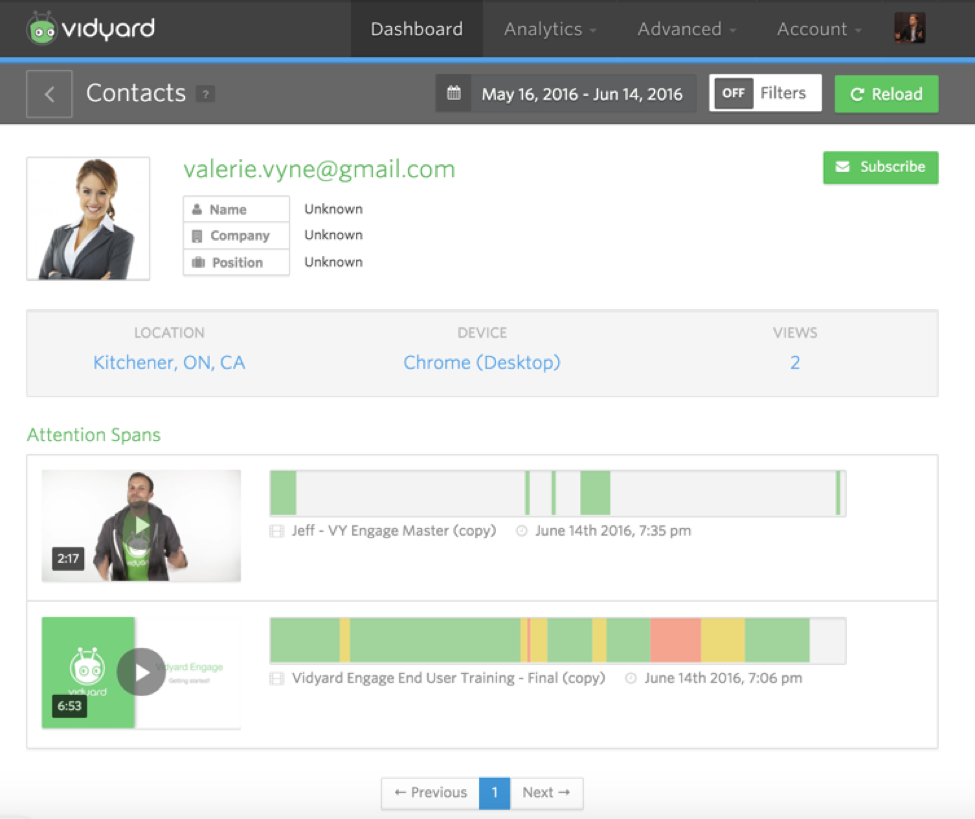Screen dimensions: 975x819
Task: Click the Chrome (Desktop) device link
Action: pos(482,363)
